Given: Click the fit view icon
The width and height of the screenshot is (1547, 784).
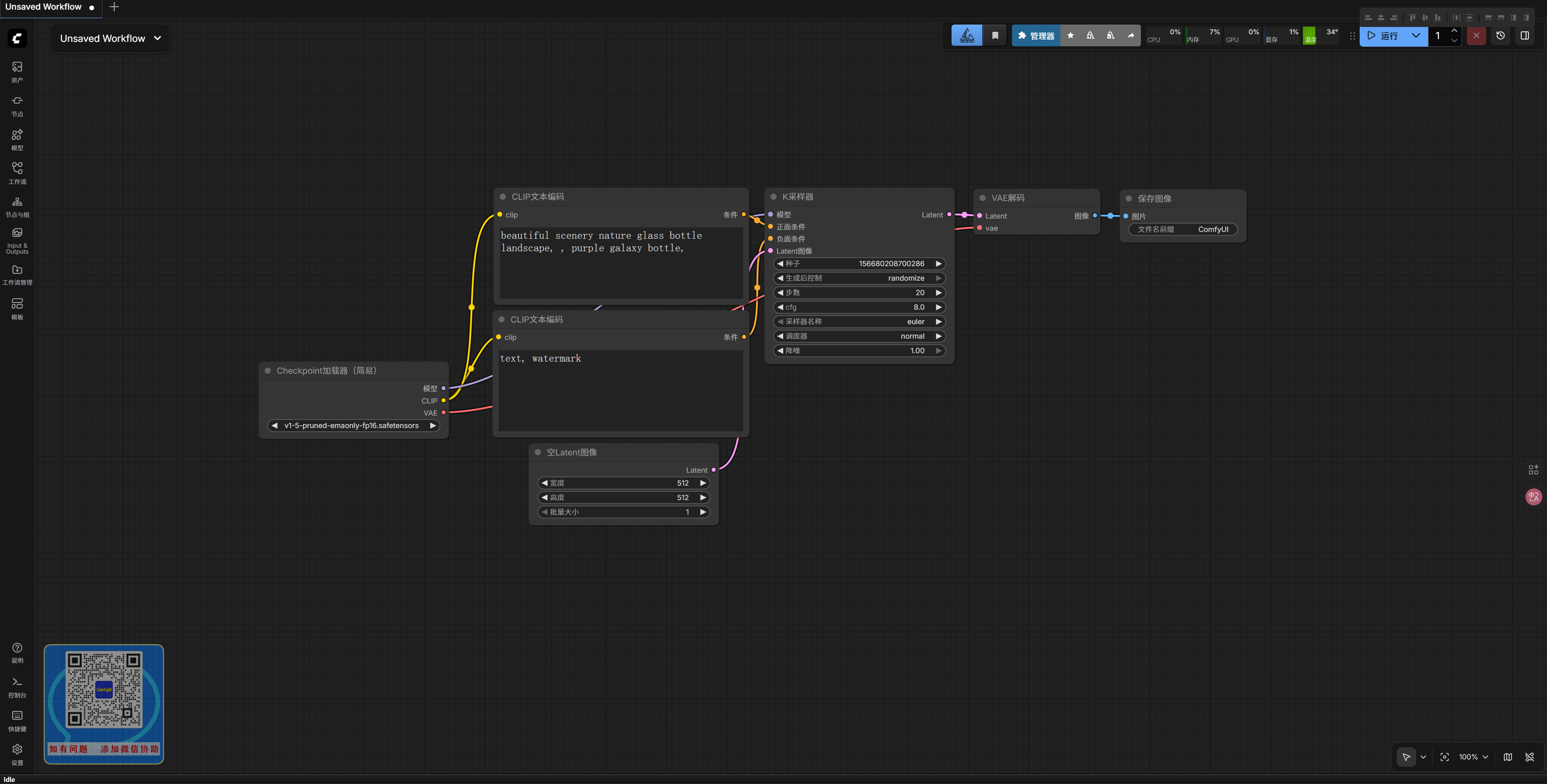Looking at the screenshot, I should tap(1444, 757).
